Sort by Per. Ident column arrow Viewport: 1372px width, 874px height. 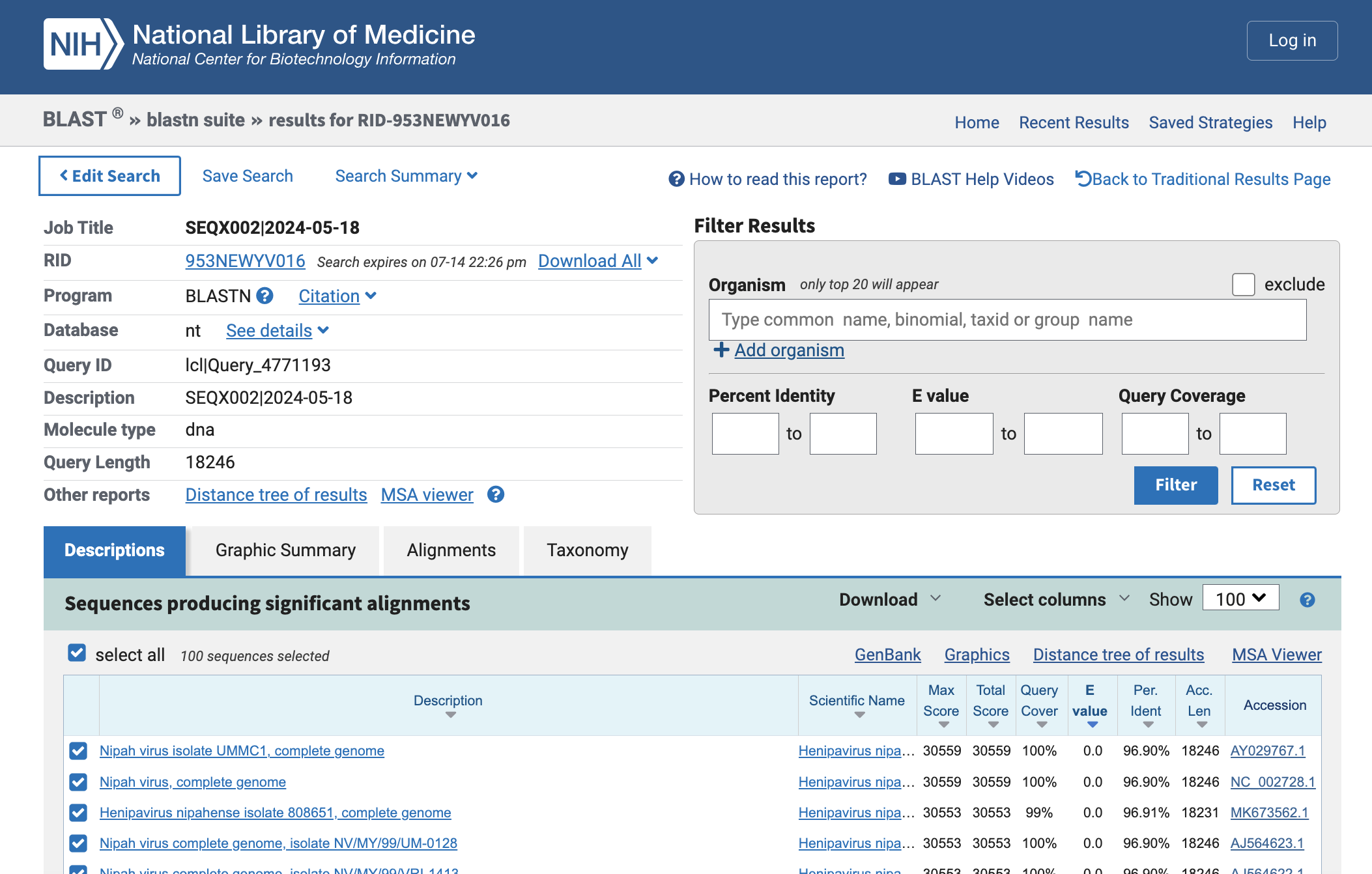pos(1148,725)
